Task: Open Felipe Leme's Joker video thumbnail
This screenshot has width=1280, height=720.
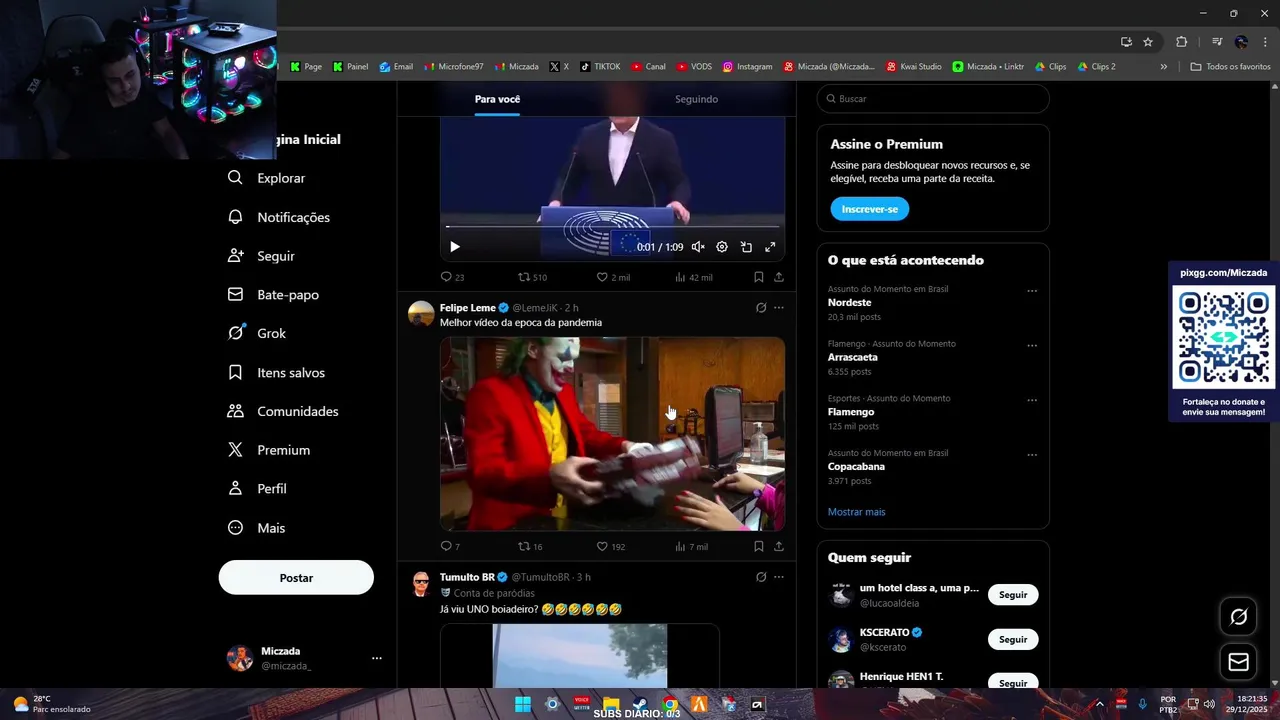Action: pos(612,434)
